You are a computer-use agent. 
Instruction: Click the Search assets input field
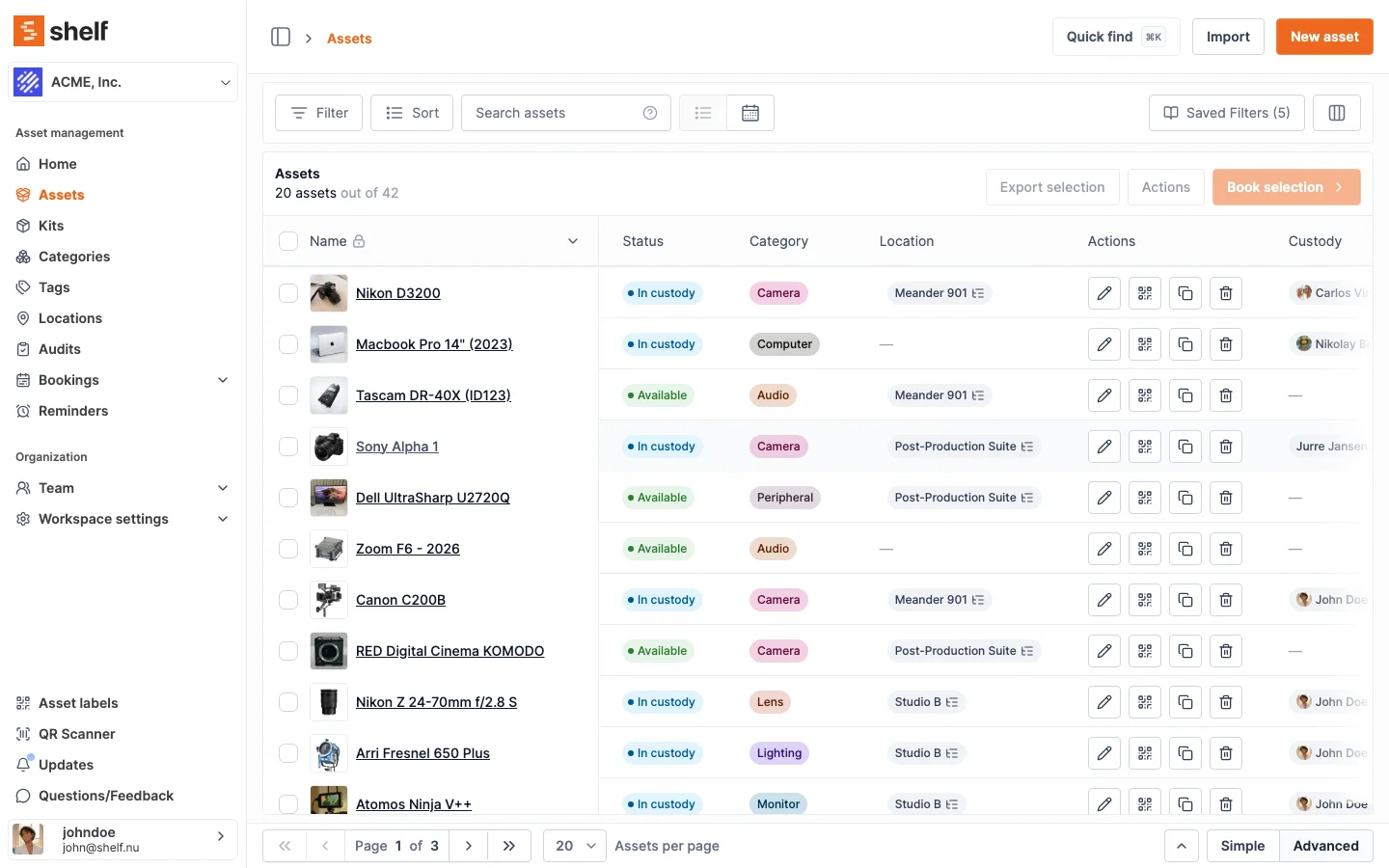(550, 113)
